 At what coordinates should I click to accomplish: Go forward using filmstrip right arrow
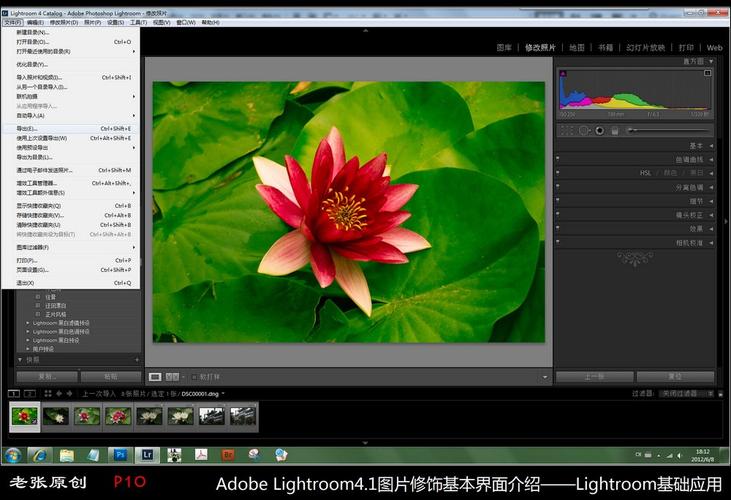(x=69, y=394)
